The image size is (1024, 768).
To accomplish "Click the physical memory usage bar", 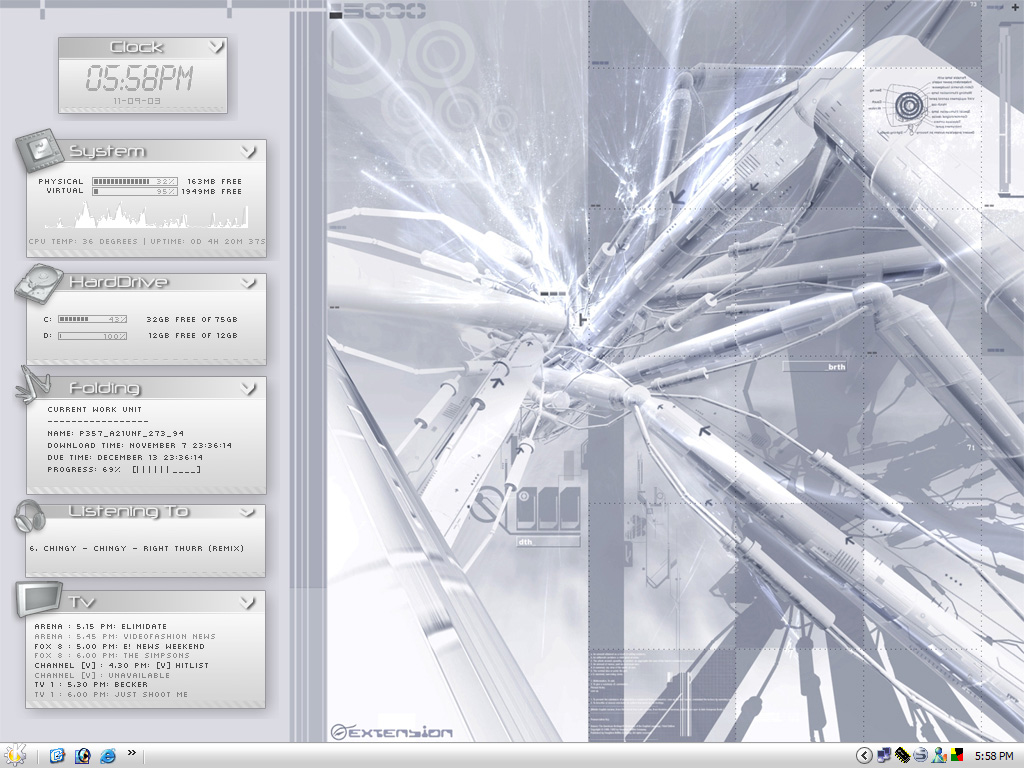I will [x=135, y=182].
